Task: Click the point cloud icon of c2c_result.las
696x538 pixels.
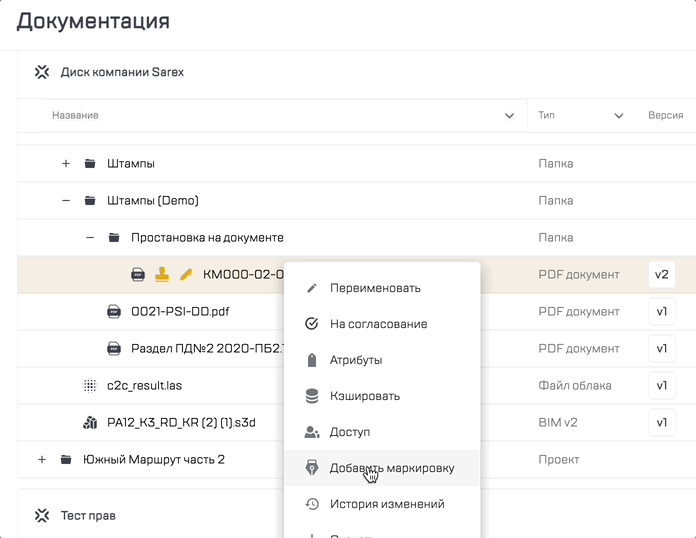Action: tap(89, 386)
